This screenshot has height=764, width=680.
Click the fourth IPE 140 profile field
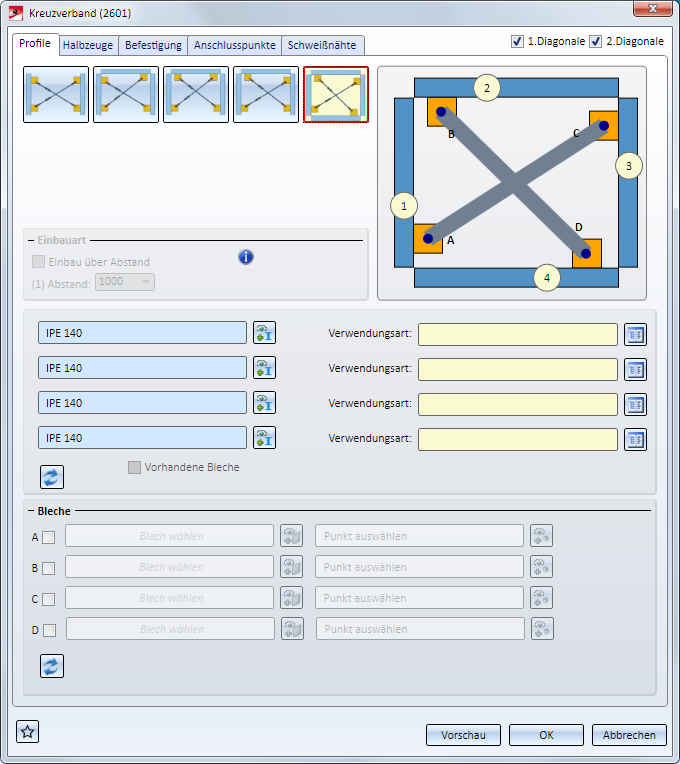(x=143, y=438)
